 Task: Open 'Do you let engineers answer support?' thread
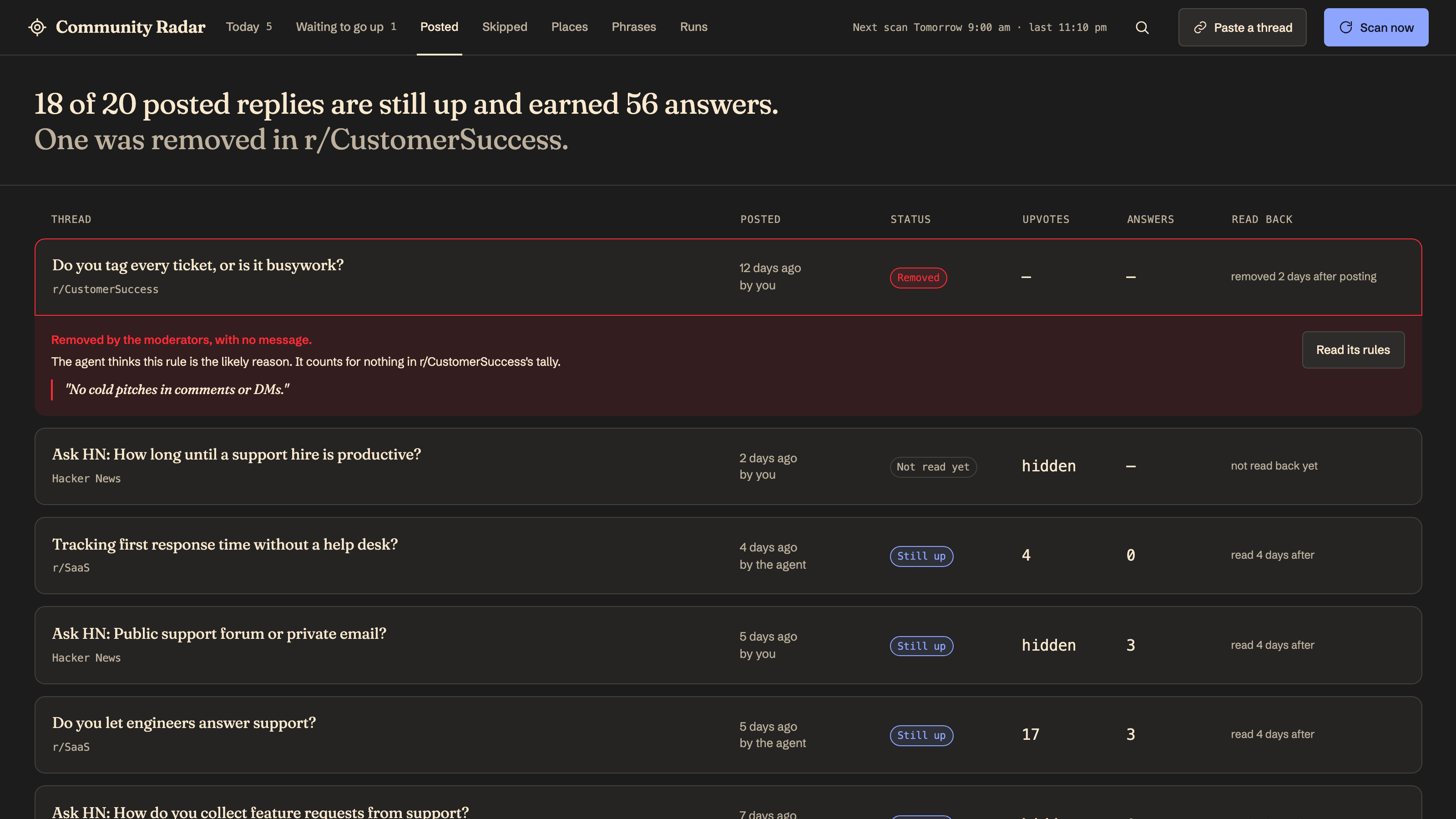click(x=184, y=723)
